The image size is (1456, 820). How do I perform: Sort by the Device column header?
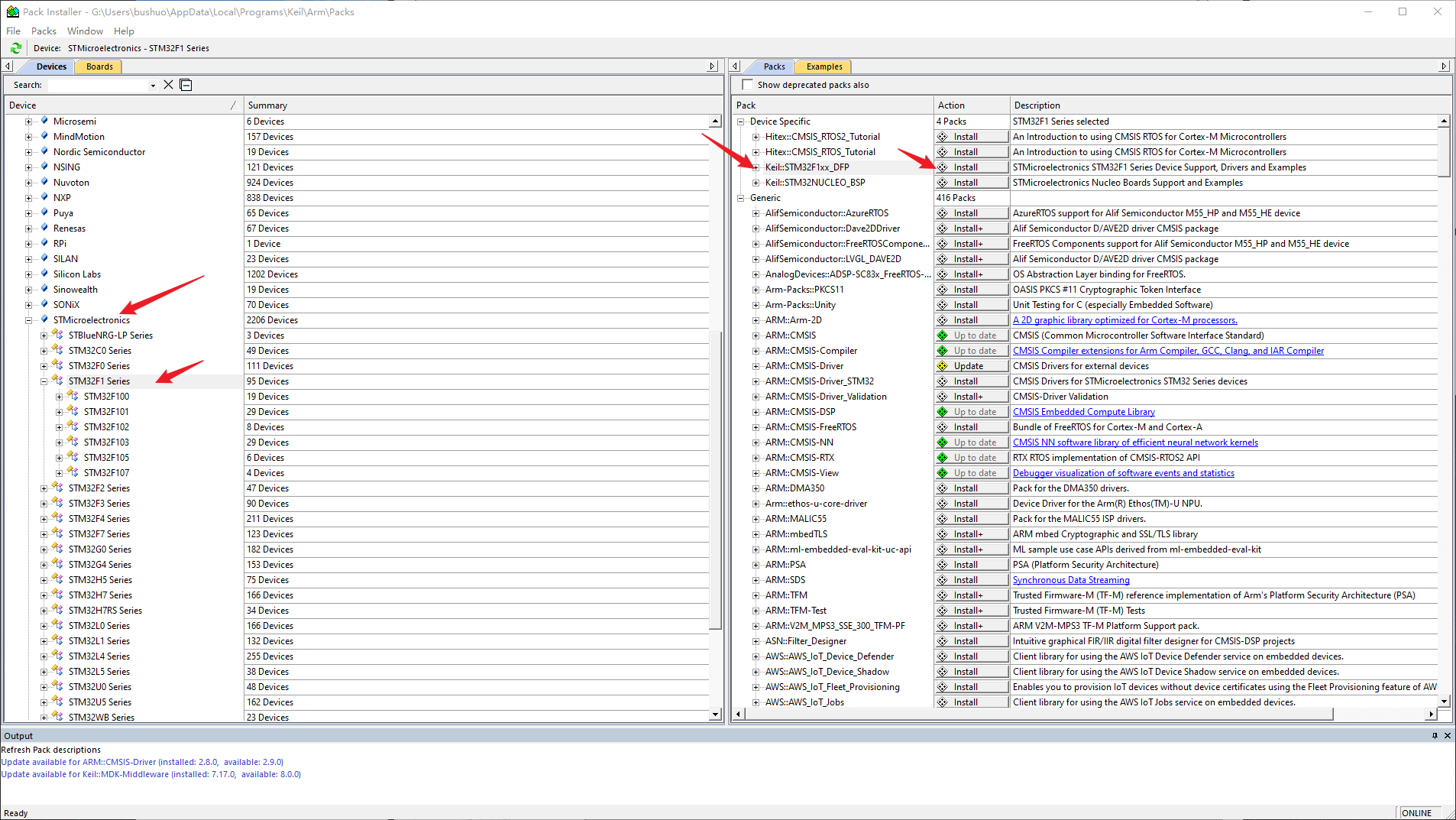[124, 105]
